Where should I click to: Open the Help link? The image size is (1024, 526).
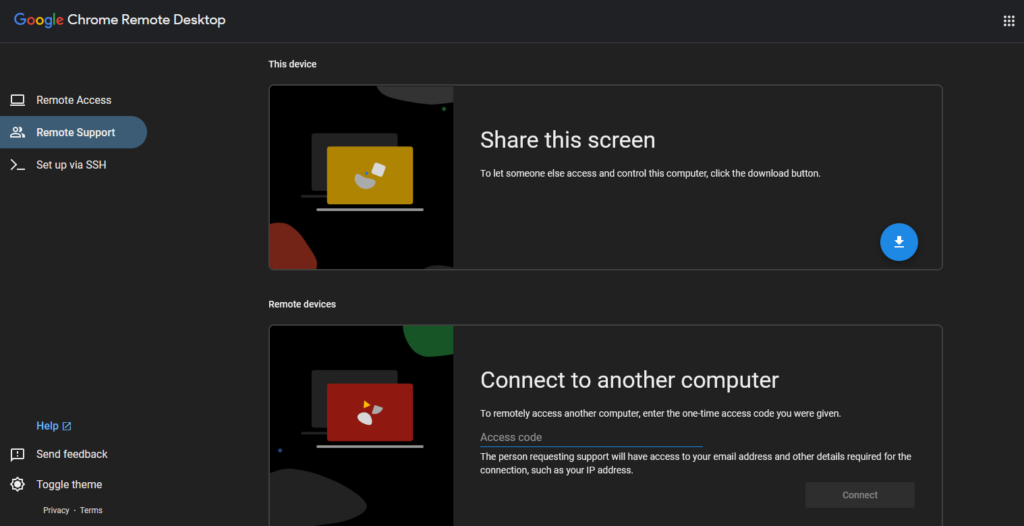tap(47, 426)
